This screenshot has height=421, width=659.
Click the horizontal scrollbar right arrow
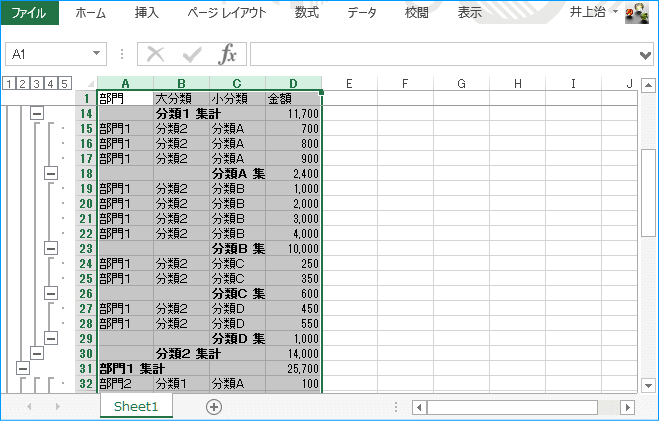(627, 407)
